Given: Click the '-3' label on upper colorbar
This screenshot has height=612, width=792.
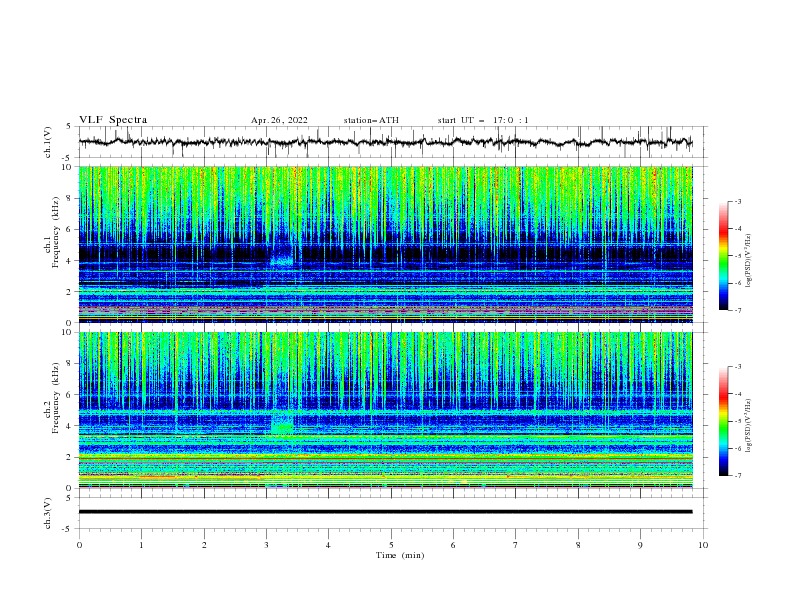Looking at the screenshot, I should [x=737, y=201].
